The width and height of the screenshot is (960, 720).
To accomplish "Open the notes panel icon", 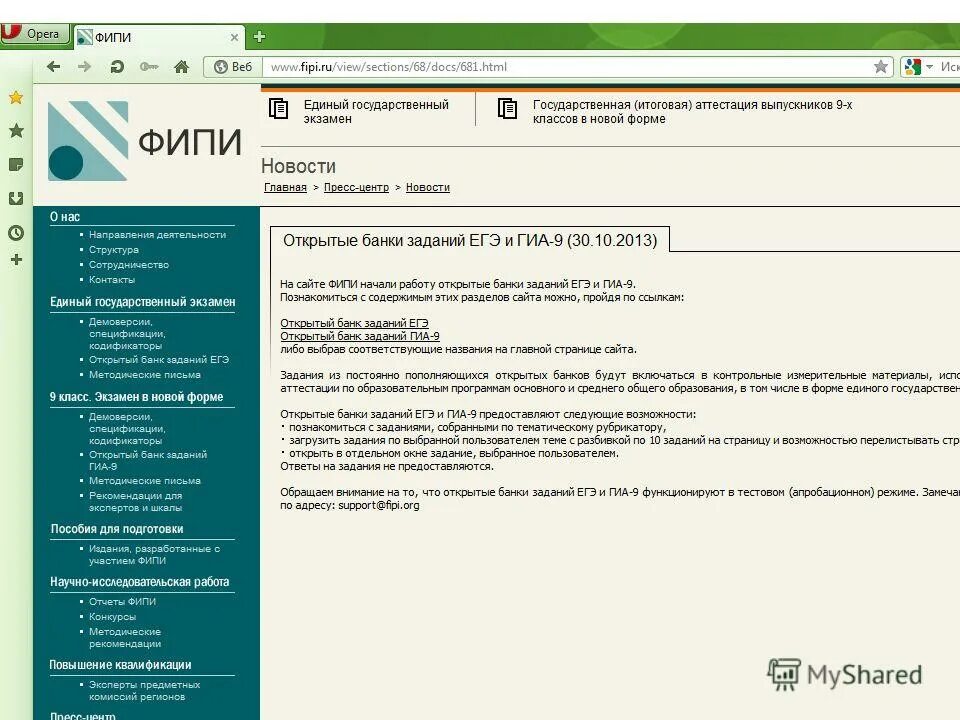I will click(16, 164).
